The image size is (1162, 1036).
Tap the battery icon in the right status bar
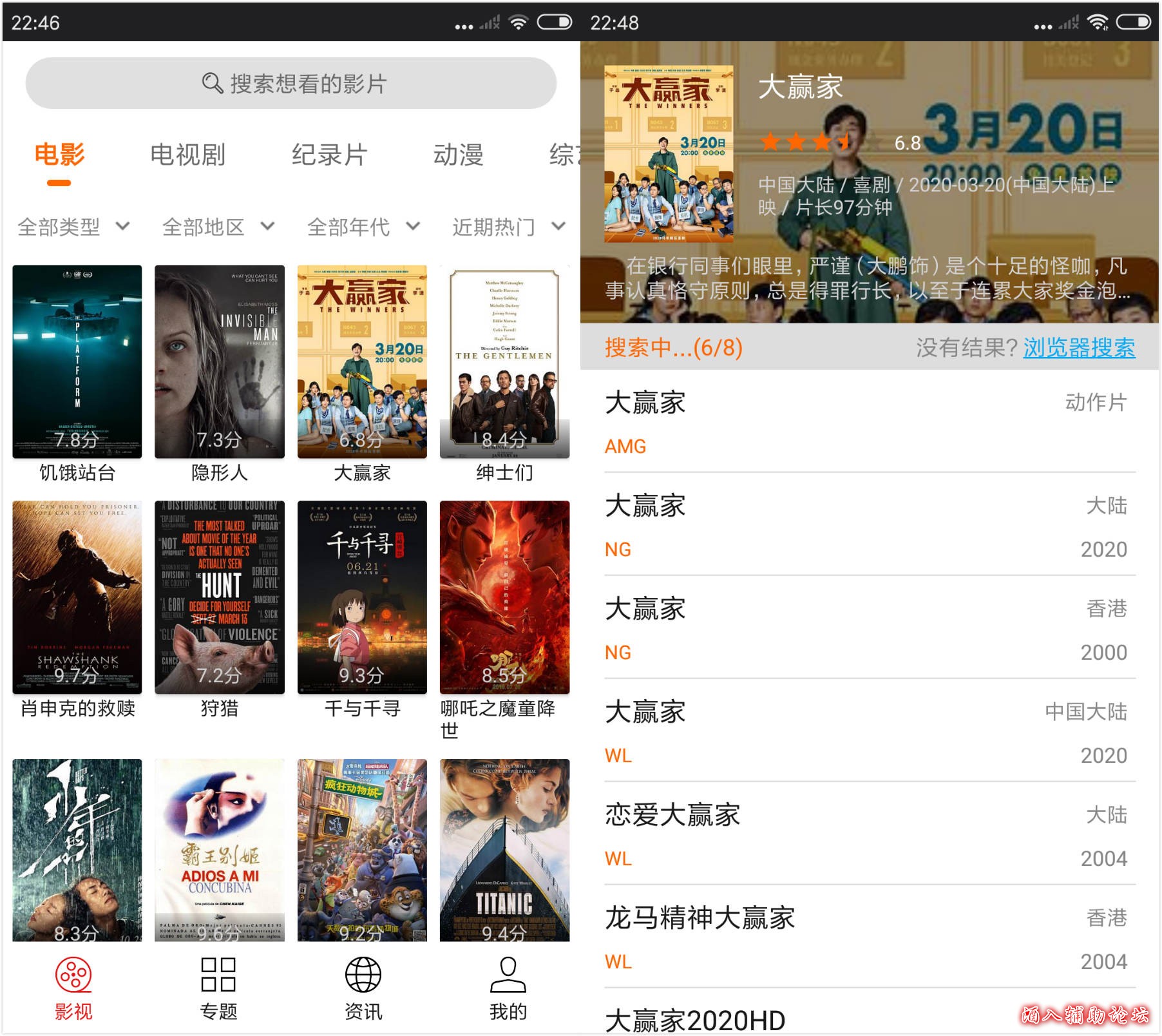click(x=1134, y=23)
